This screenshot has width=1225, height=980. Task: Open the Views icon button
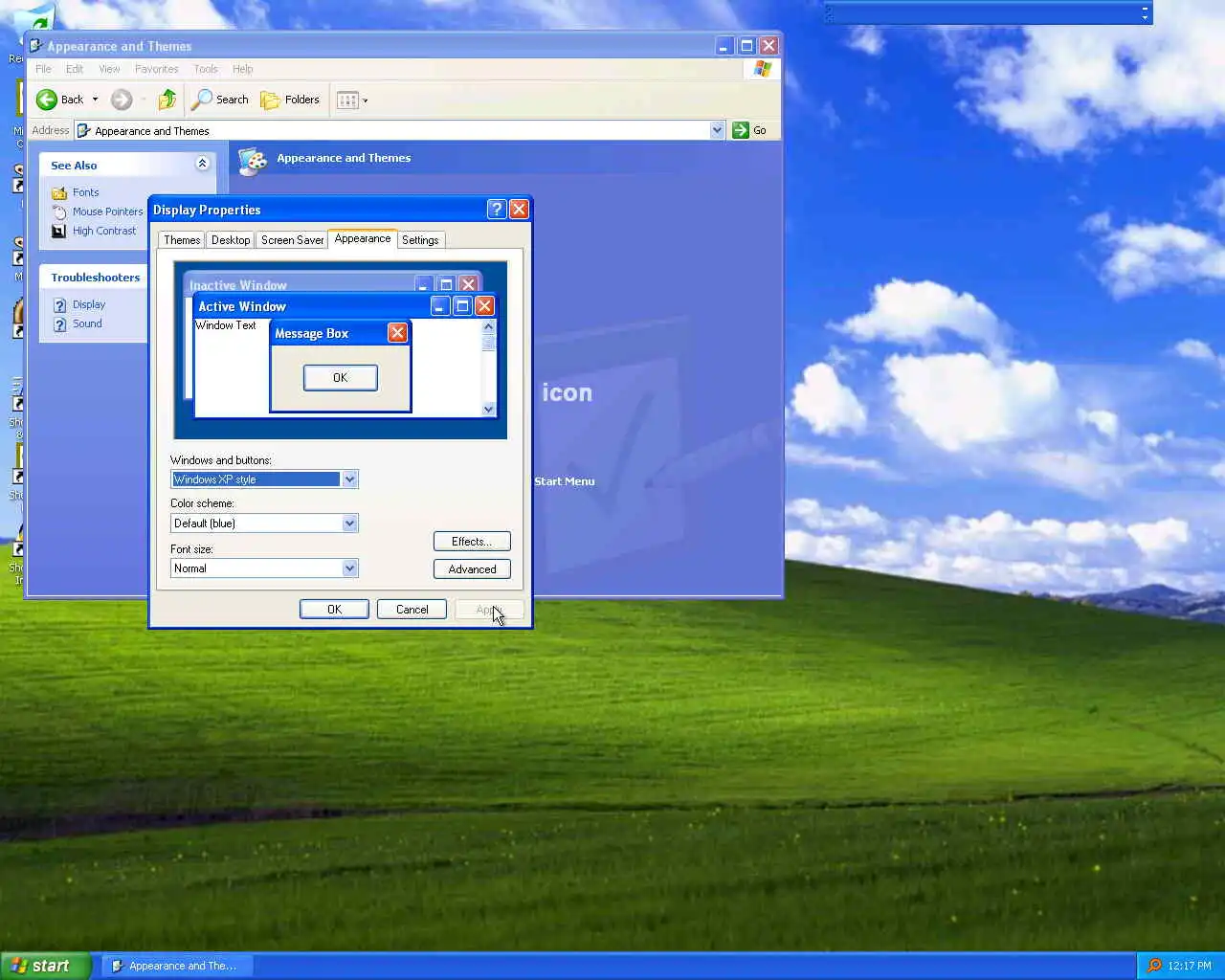[348, 100]
